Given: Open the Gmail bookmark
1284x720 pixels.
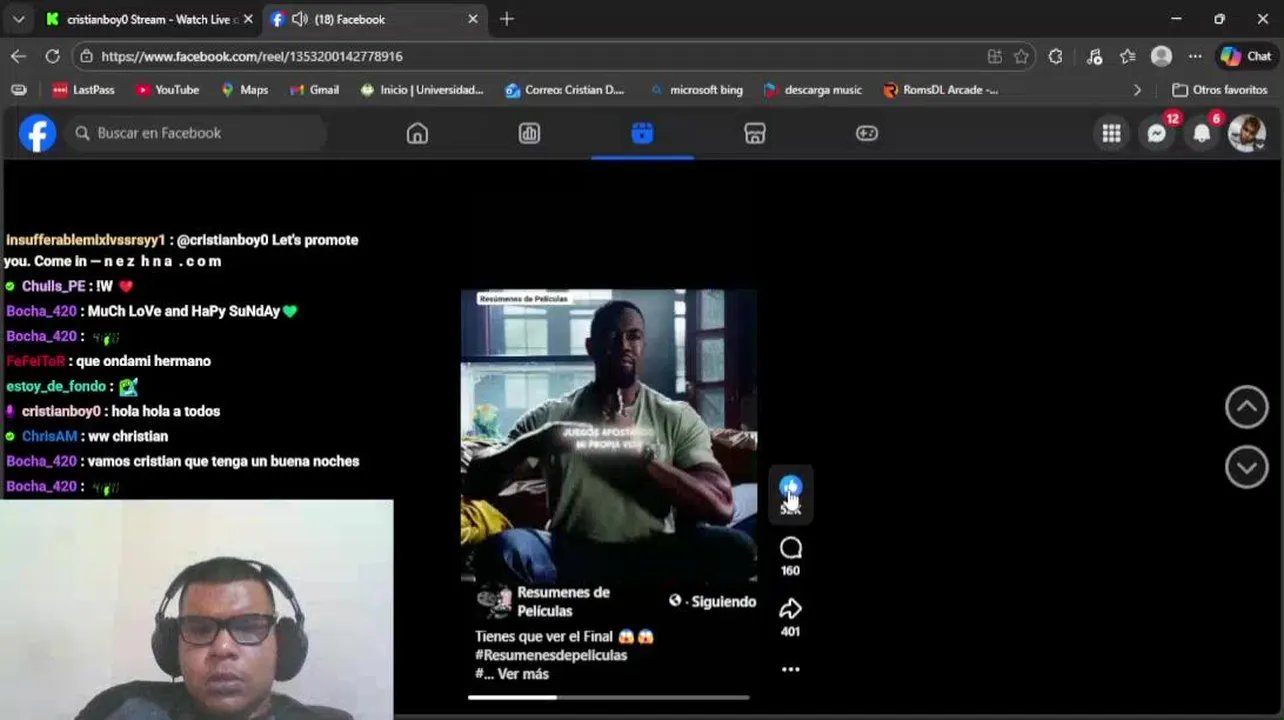Looking at the screenshot, I should coord(314,90).
